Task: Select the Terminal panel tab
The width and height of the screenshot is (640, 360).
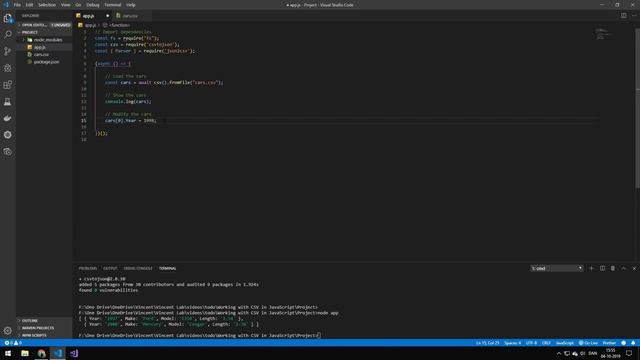Action: pos(168,269)
